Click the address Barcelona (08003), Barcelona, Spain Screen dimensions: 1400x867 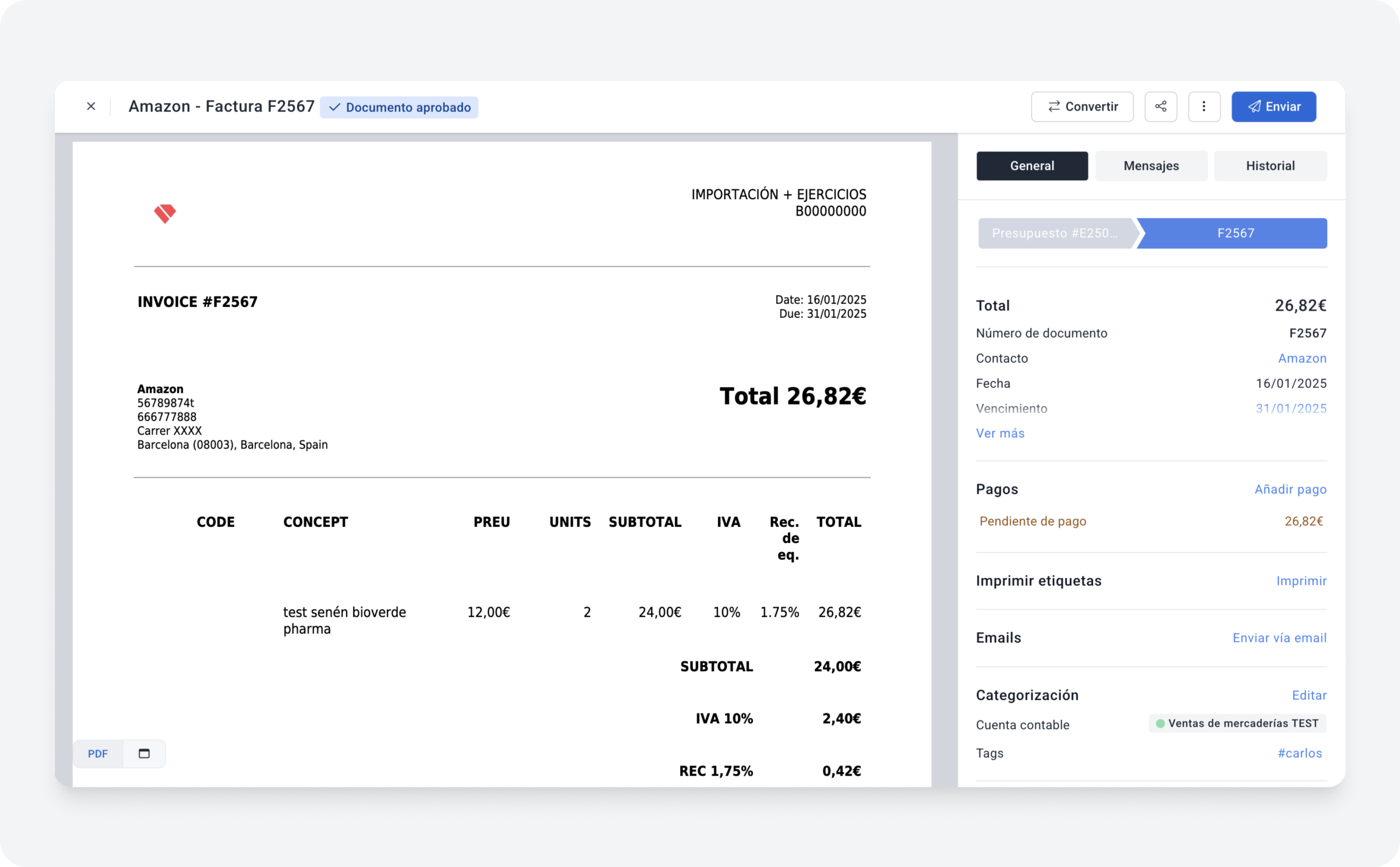232,445
